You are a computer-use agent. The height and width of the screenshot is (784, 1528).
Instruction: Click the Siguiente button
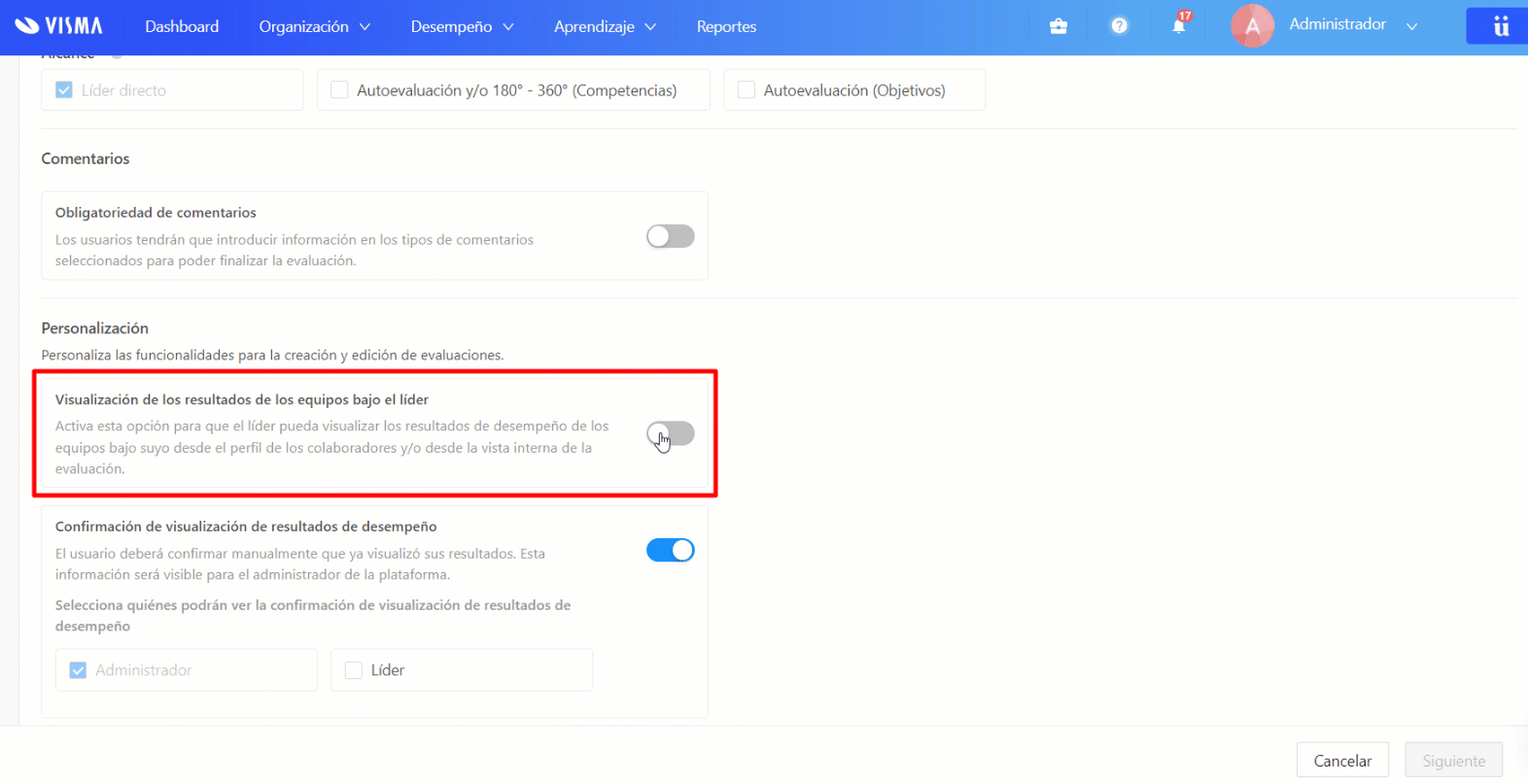[x=1453, y=761]
